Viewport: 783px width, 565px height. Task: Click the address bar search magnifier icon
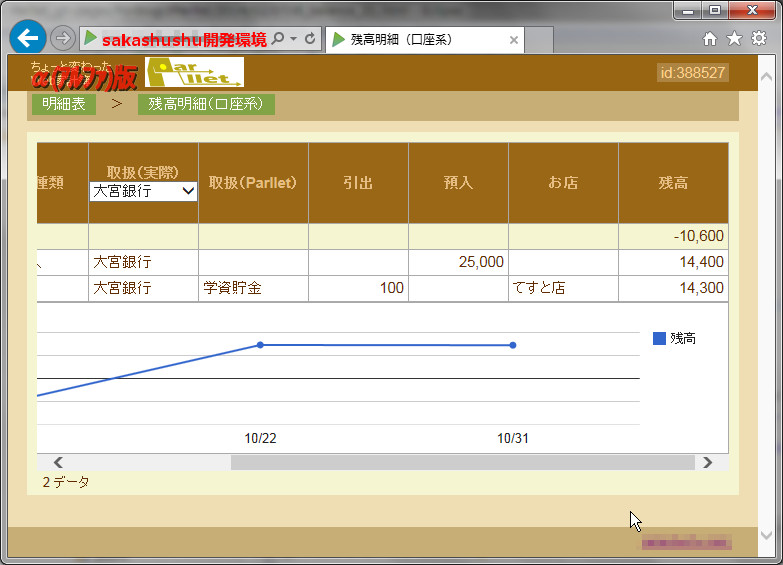click(x=278, y=39)
